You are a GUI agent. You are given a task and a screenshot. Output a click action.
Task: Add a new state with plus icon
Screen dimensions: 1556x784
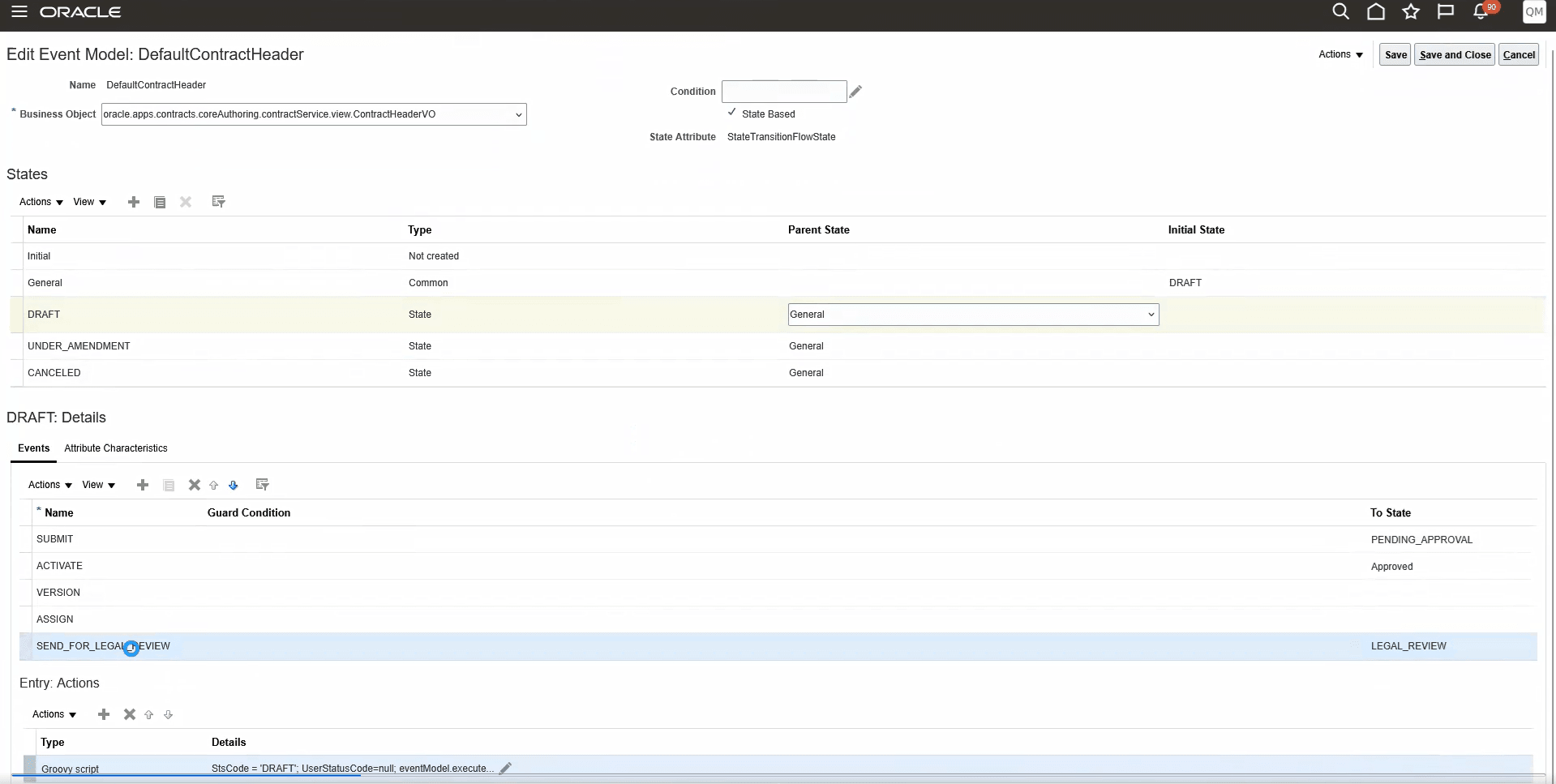click(134, 202)
